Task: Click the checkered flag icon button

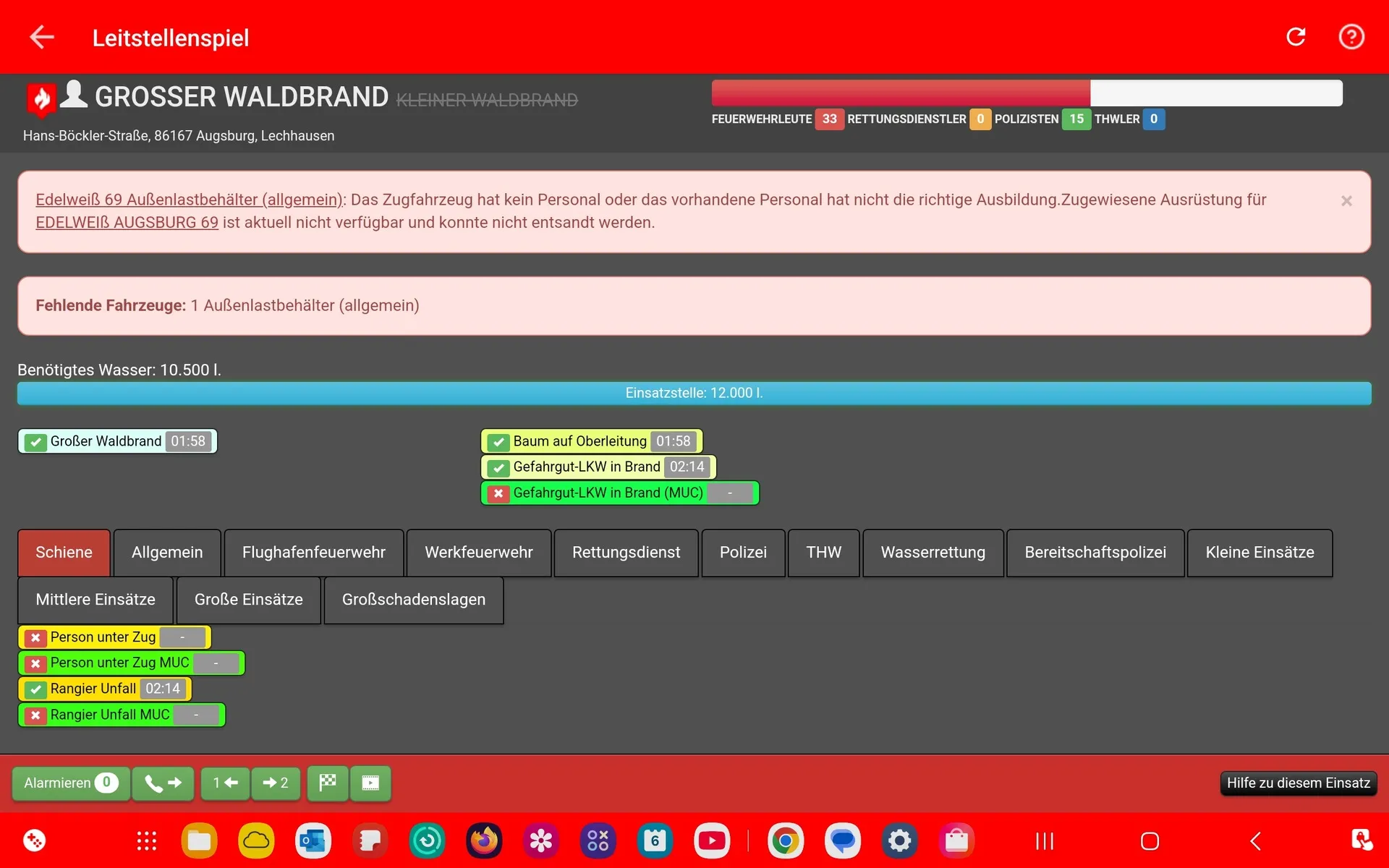Action: tap(328, 783)
